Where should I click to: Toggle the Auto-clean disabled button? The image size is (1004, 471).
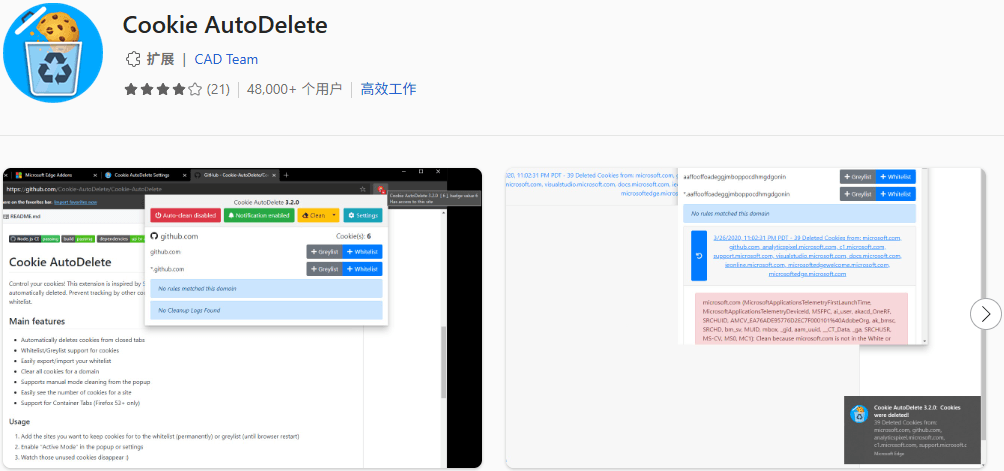[186, 215]
